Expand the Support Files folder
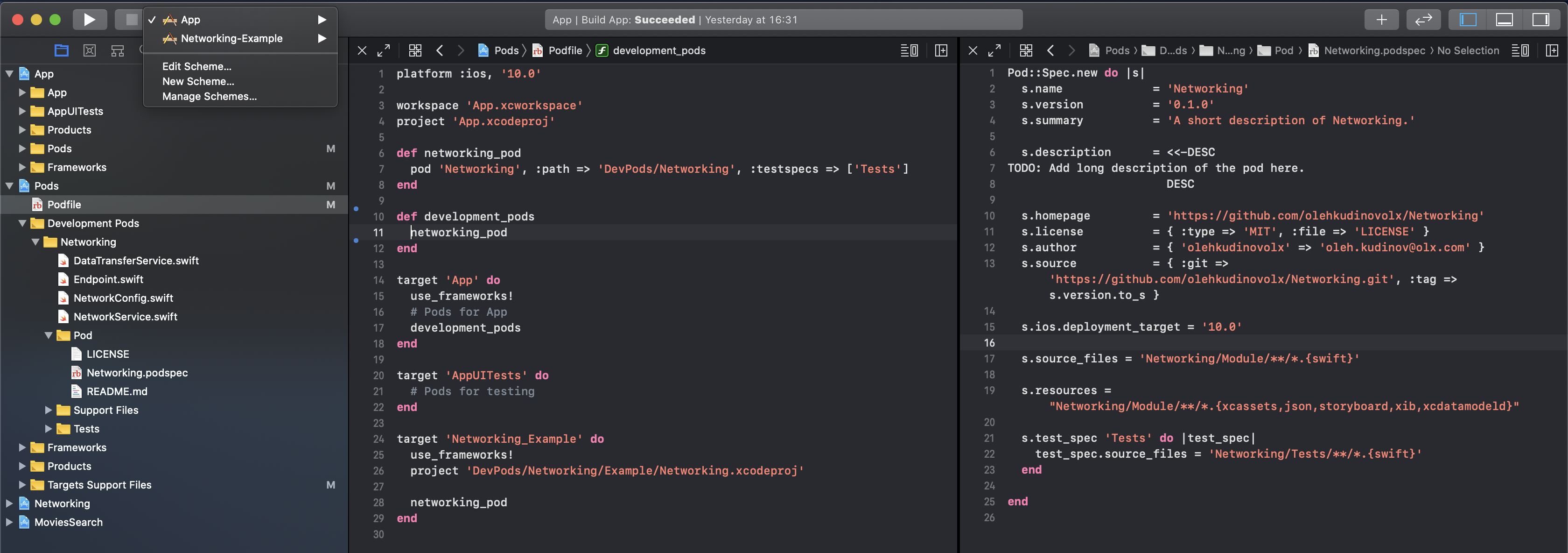The height and width of the screenshot is (553, 1568). pyautogui.click(x=49, y=410)
